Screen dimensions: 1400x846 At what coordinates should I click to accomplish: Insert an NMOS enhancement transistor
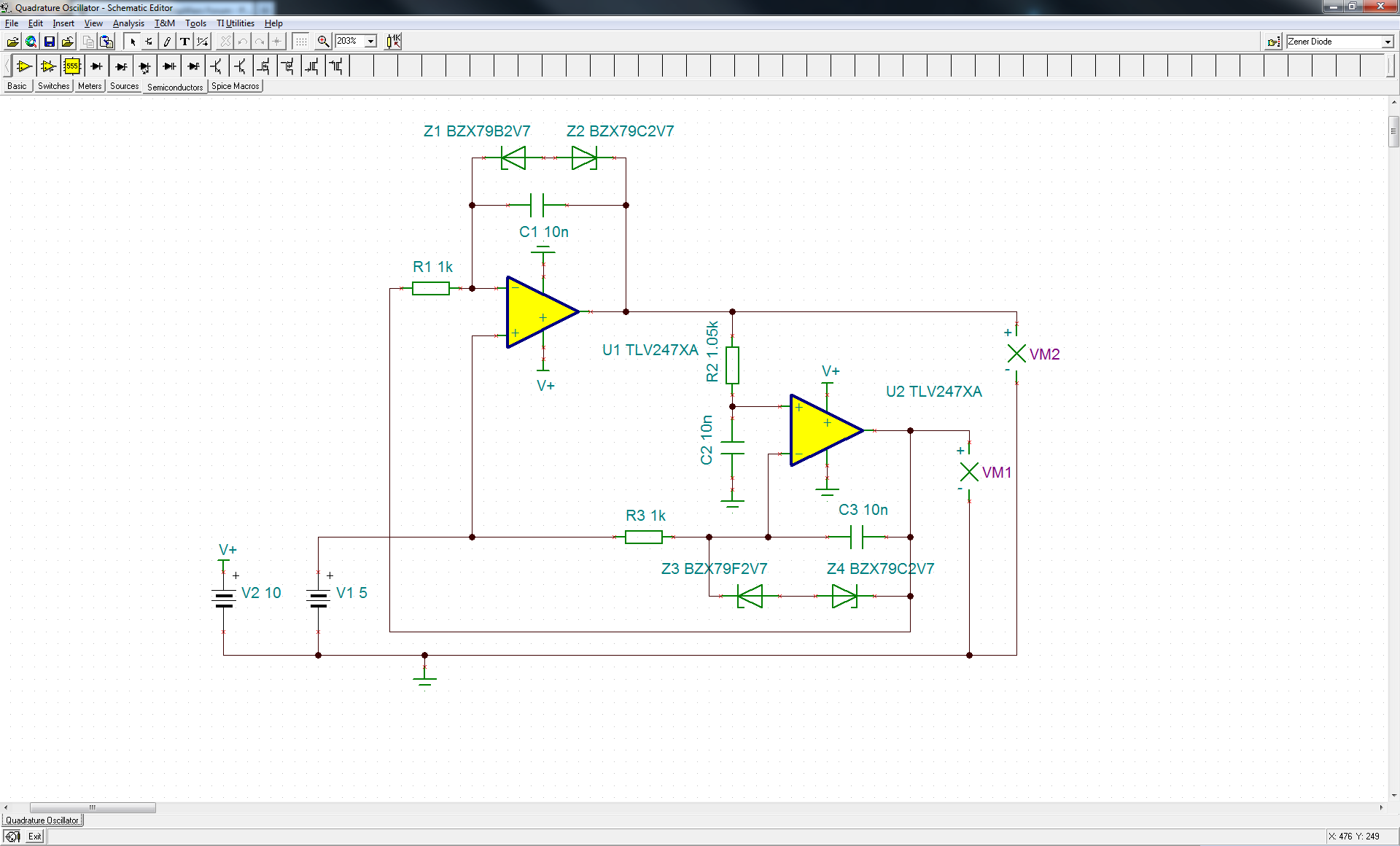coord(265,66)
